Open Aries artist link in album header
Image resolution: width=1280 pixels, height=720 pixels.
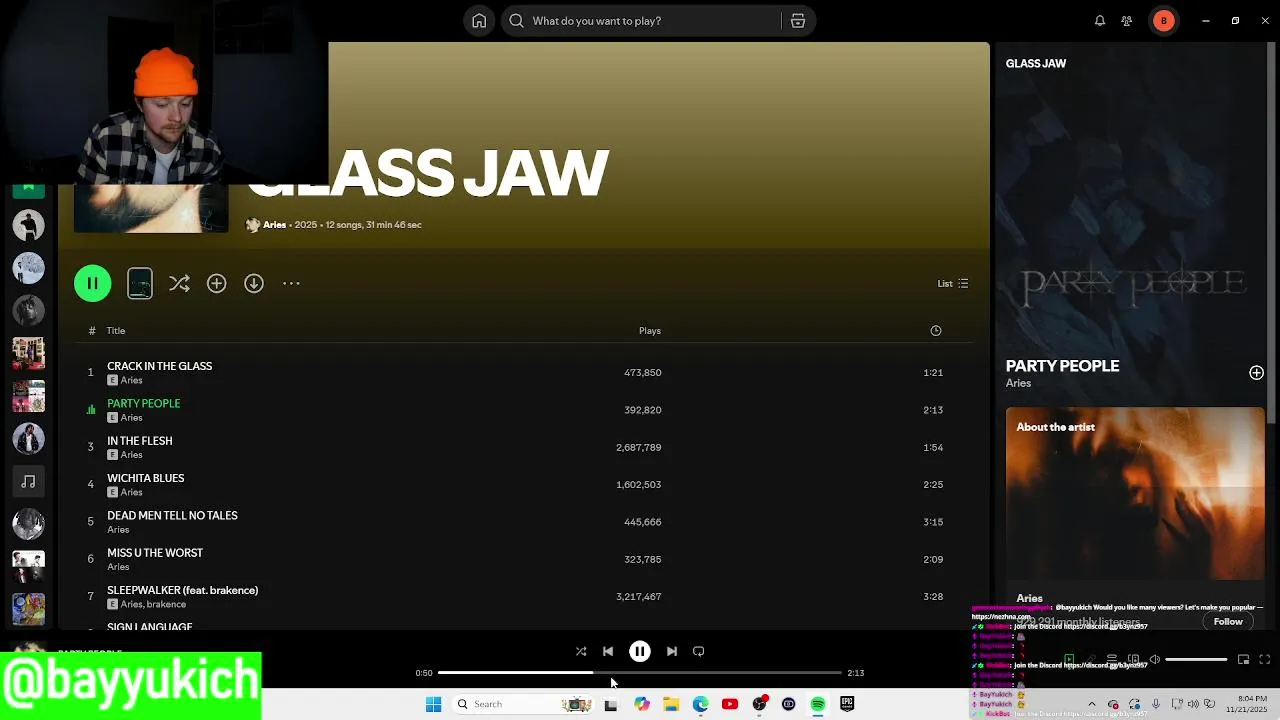click(274, 225)
